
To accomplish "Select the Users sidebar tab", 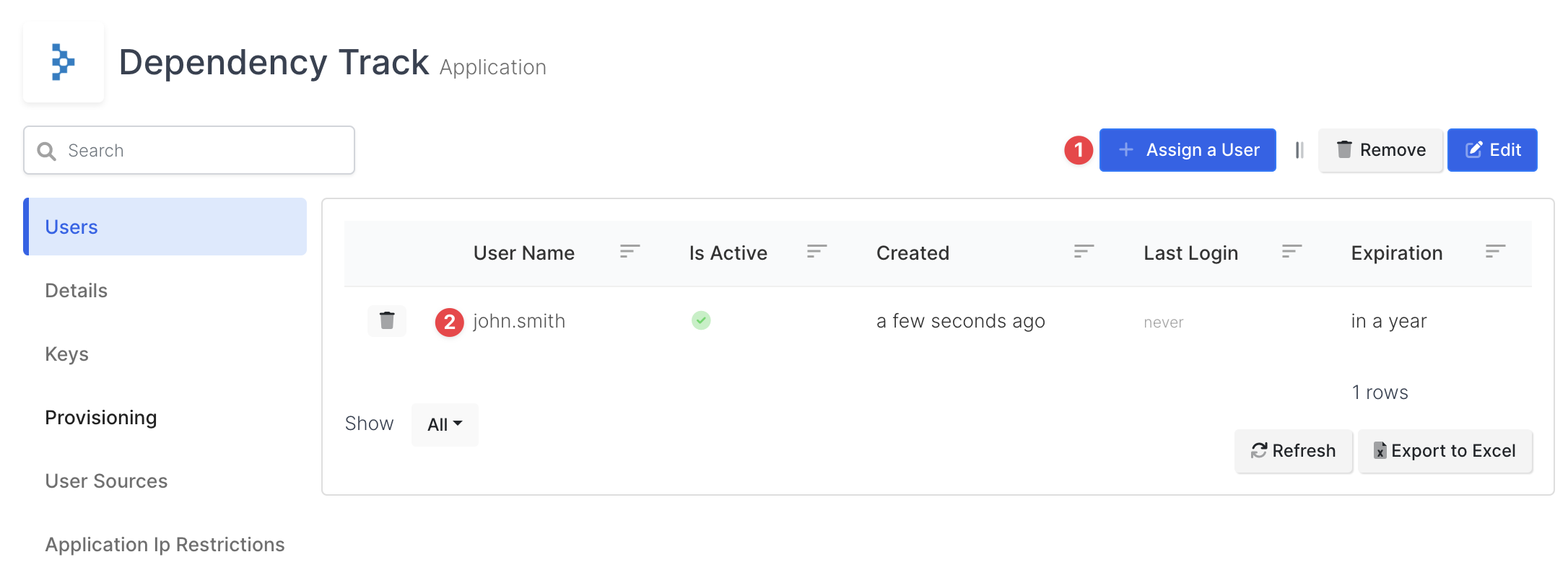I will (165, 227).
